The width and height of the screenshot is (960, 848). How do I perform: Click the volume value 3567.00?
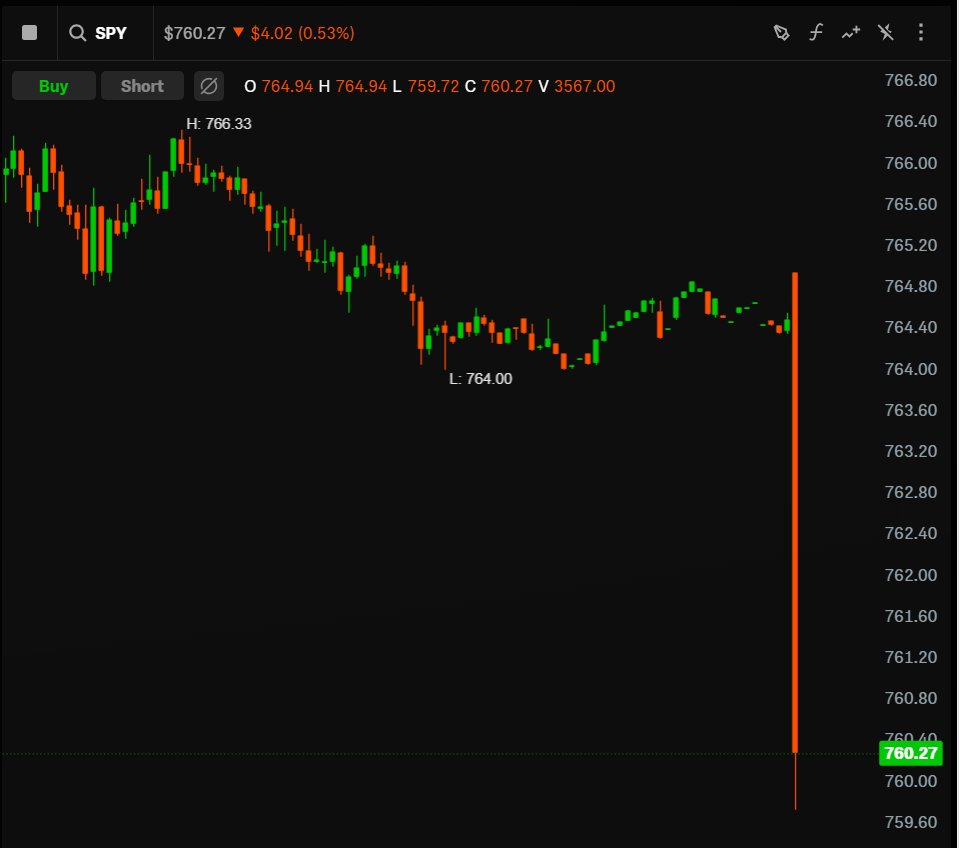585,86
